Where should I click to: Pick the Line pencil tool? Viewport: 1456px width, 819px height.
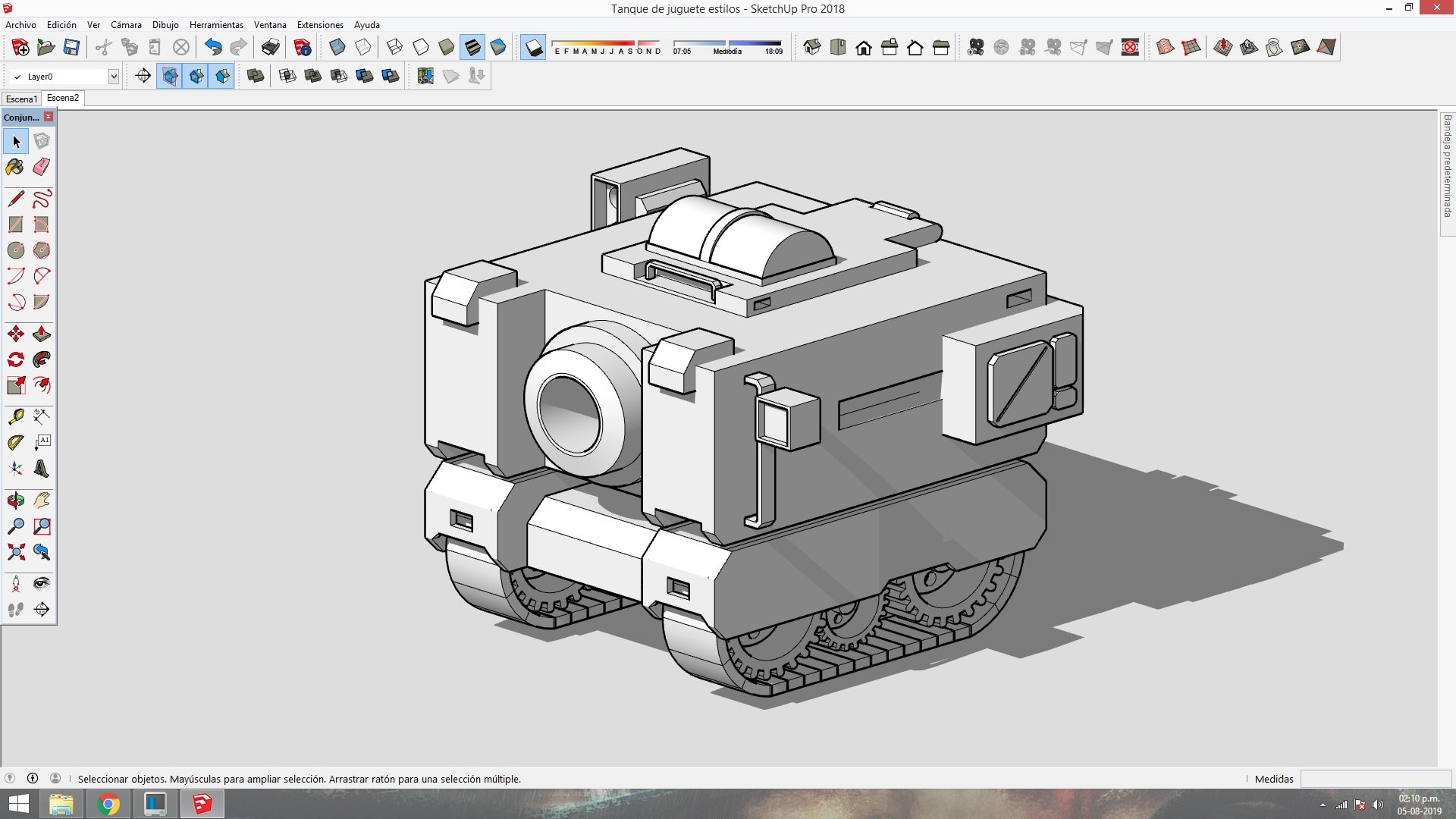click(x=15, y=199)
